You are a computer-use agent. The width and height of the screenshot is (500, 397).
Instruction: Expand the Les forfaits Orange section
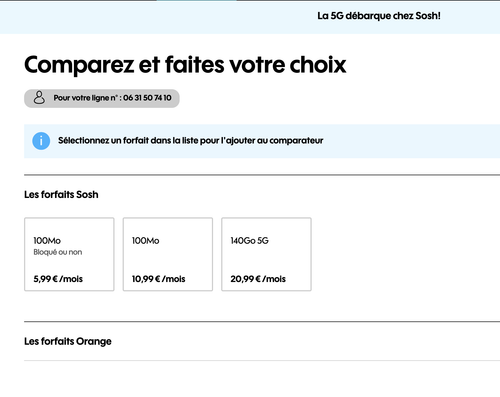click(68, 341)
